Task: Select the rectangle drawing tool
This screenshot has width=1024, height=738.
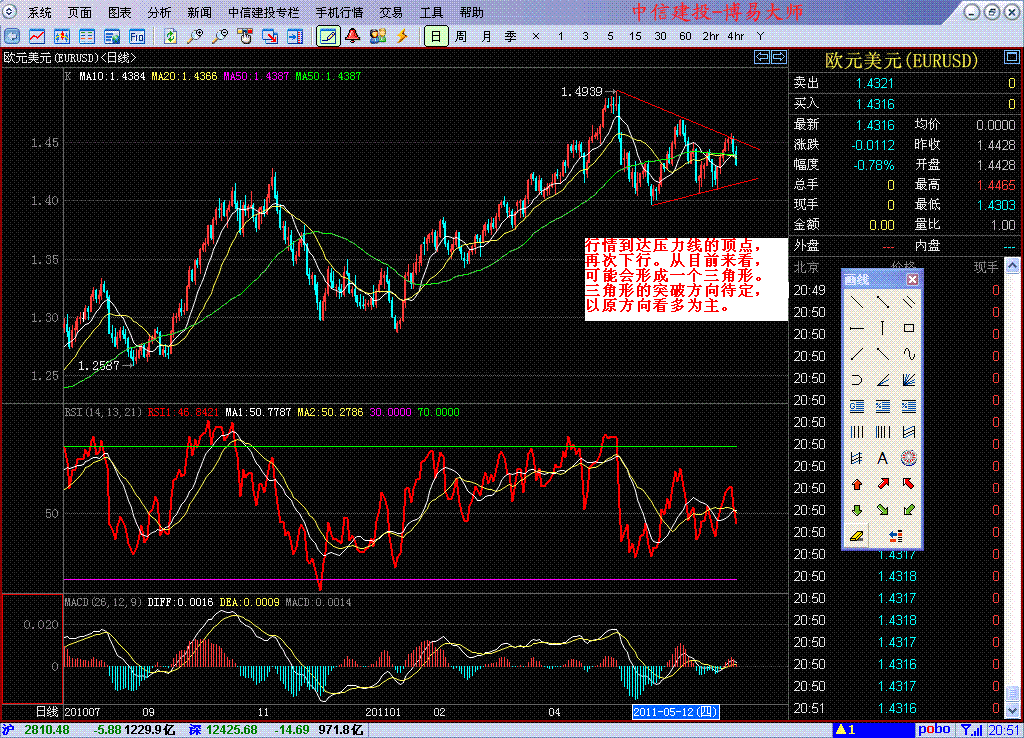Action: point(908,328)
